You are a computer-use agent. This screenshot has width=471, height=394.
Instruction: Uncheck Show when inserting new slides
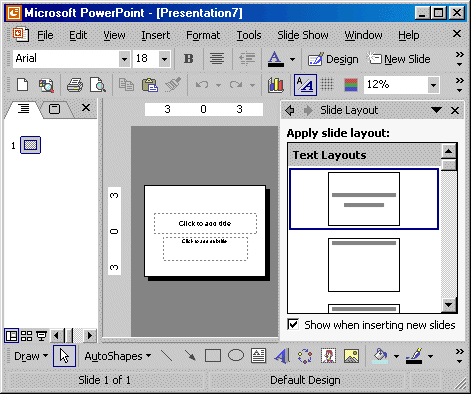tap(293, 324)
